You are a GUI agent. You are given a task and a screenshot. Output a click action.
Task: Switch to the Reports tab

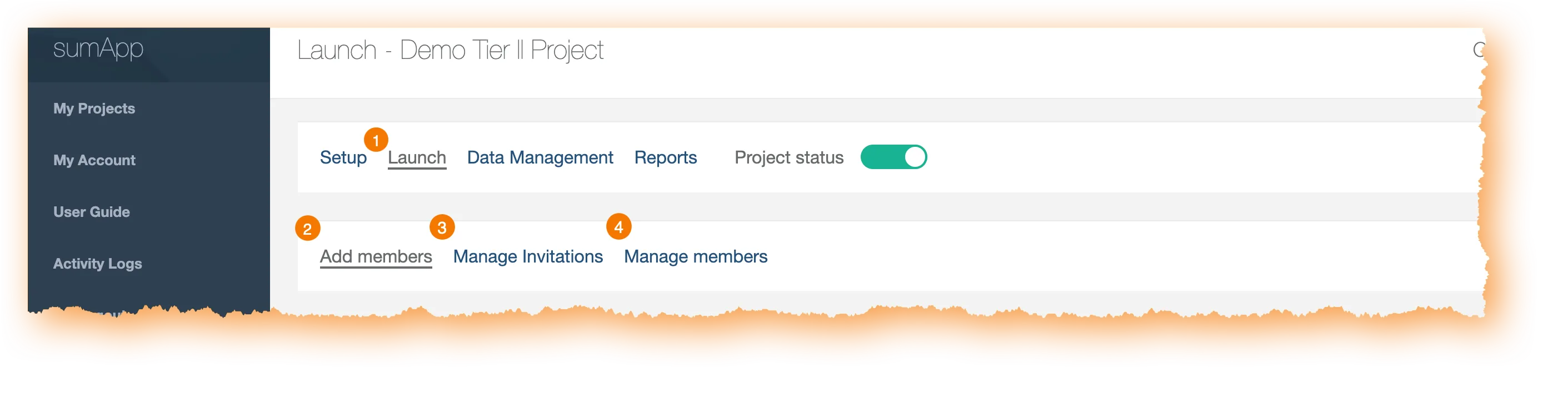tap(665, 158)
